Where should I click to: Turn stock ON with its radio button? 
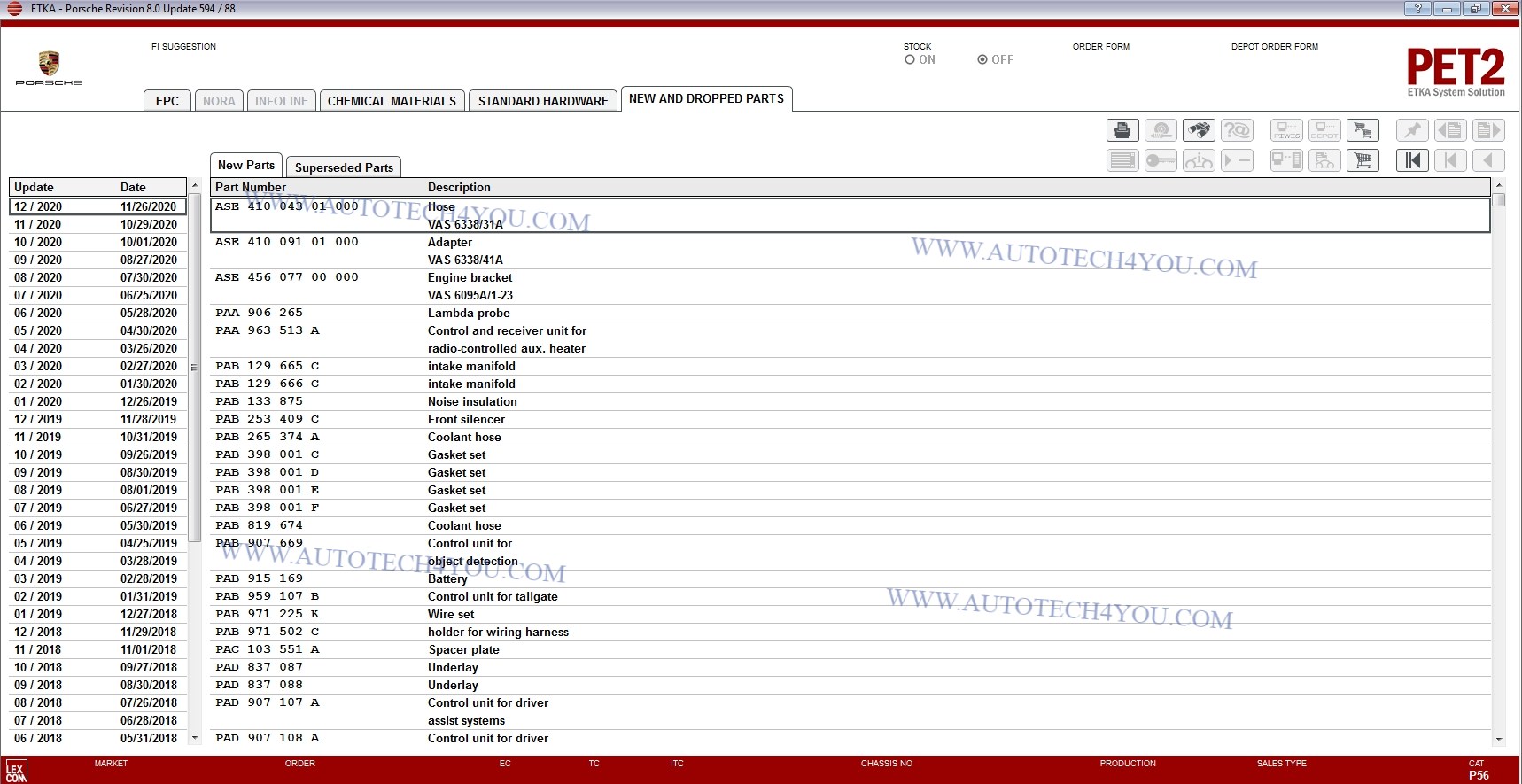(910, 60)
